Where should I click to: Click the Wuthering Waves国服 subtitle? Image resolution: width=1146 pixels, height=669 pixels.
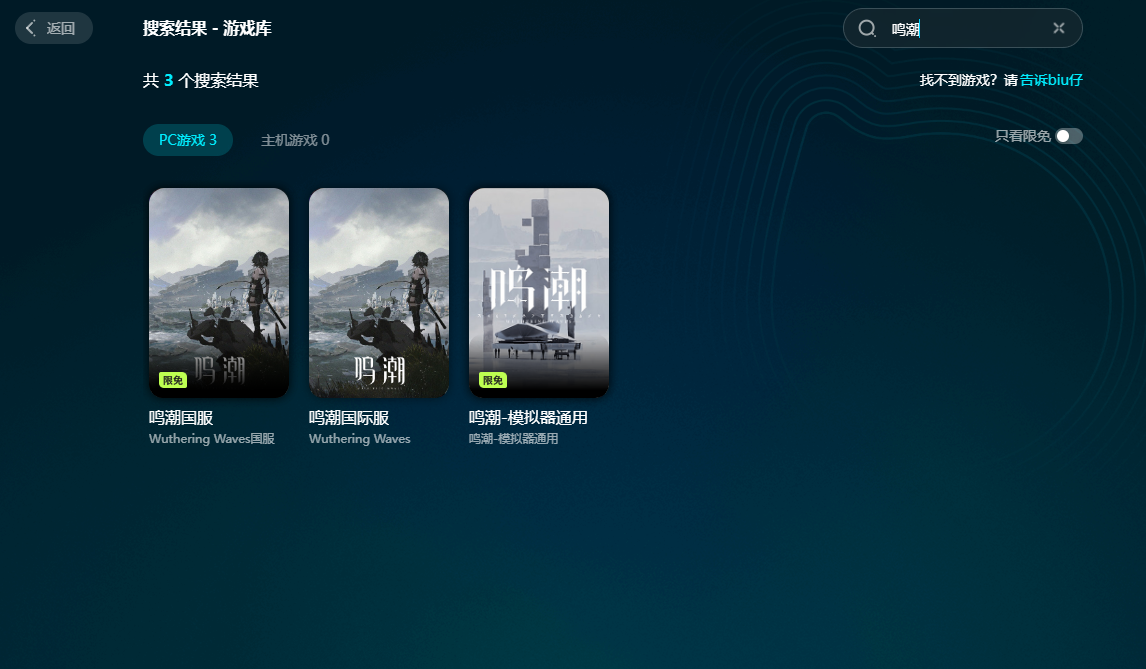212,439
